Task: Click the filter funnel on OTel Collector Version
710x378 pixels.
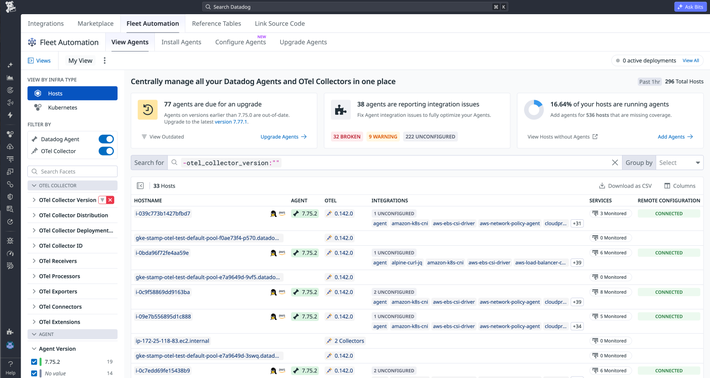Action: tap(102, 200)
